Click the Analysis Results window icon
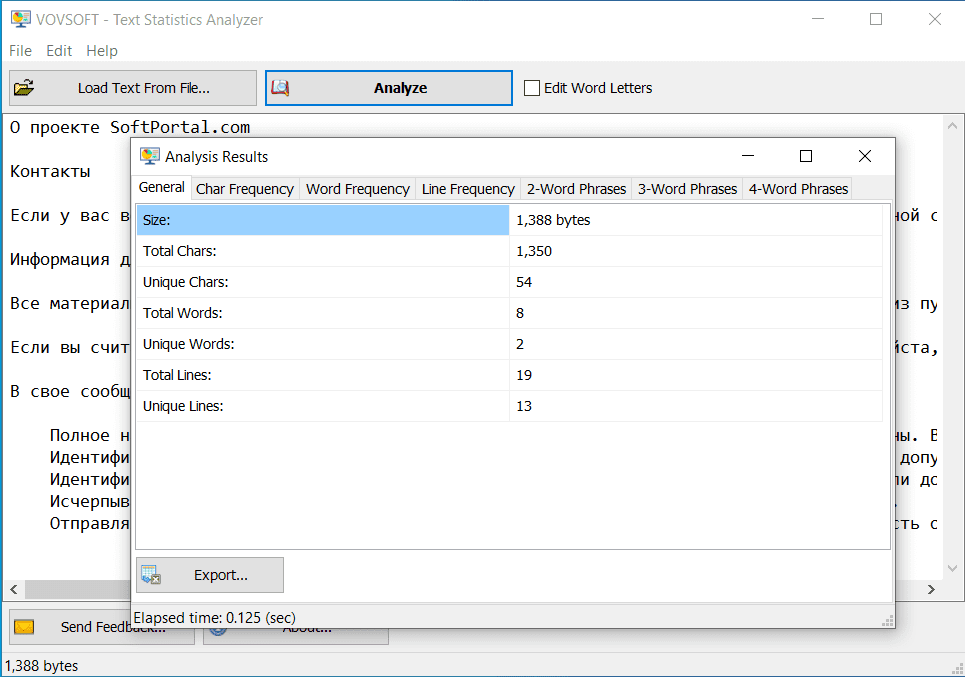 (150, 156)
